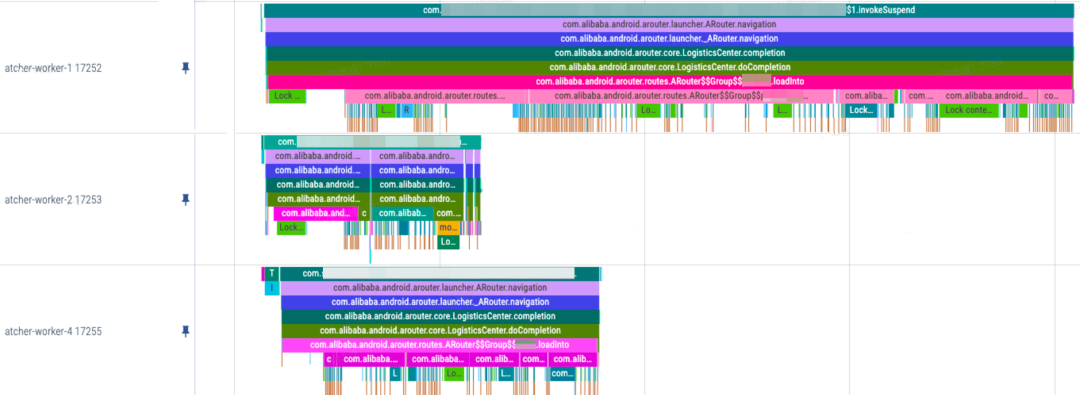Select worker-1 LogisticsCenter.completion slice
Viewport: 1080px width, 395px height.
click(669, 53)
